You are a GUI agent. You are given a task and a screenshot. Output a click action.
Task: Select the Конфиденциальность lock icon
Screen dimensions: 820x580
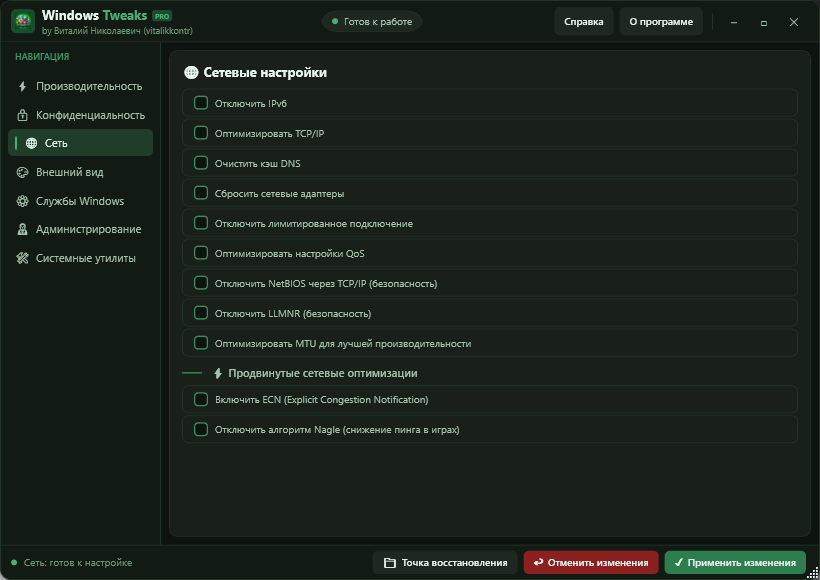22,115
